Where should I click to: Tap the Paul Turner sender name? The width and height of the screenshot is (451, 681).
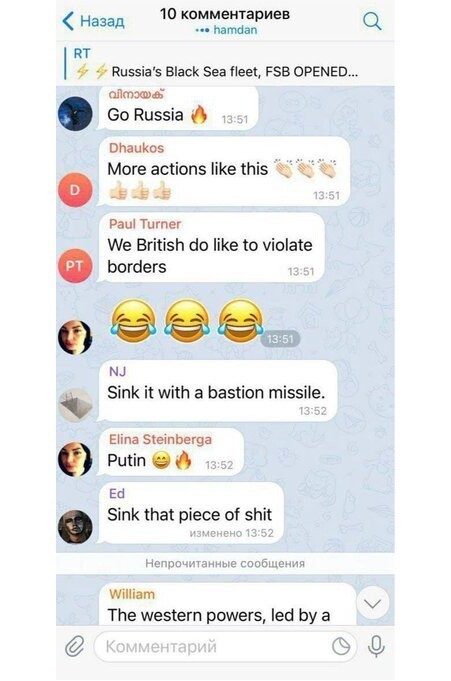click(x=145, y=224)
